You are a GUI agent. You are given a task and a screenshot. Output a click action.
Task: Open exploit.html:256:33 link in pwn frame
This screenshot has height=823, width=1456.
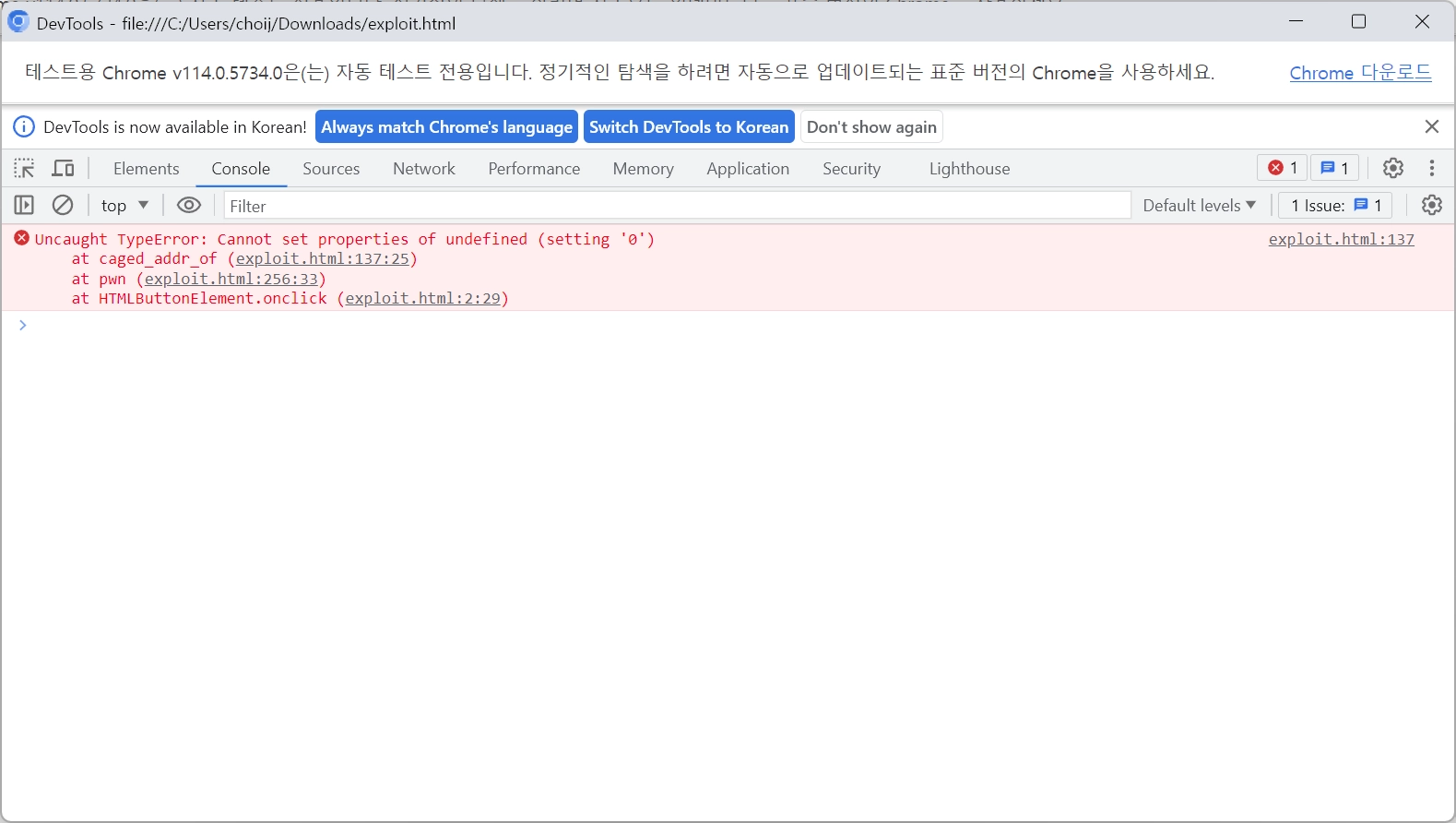231,279
